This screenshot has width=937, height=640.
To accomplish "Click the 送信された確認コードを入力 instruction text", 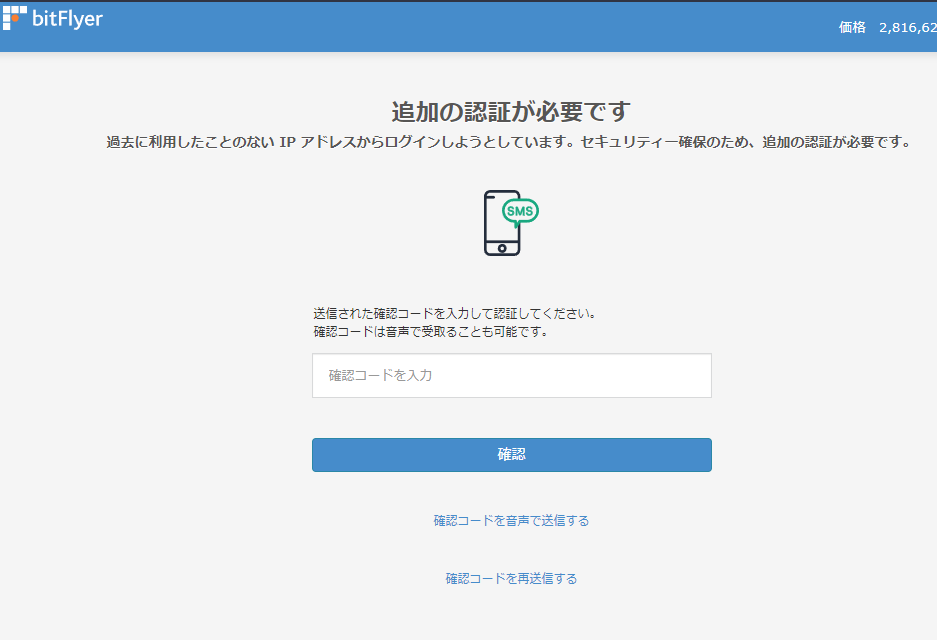I will click(x=455, y=313).
